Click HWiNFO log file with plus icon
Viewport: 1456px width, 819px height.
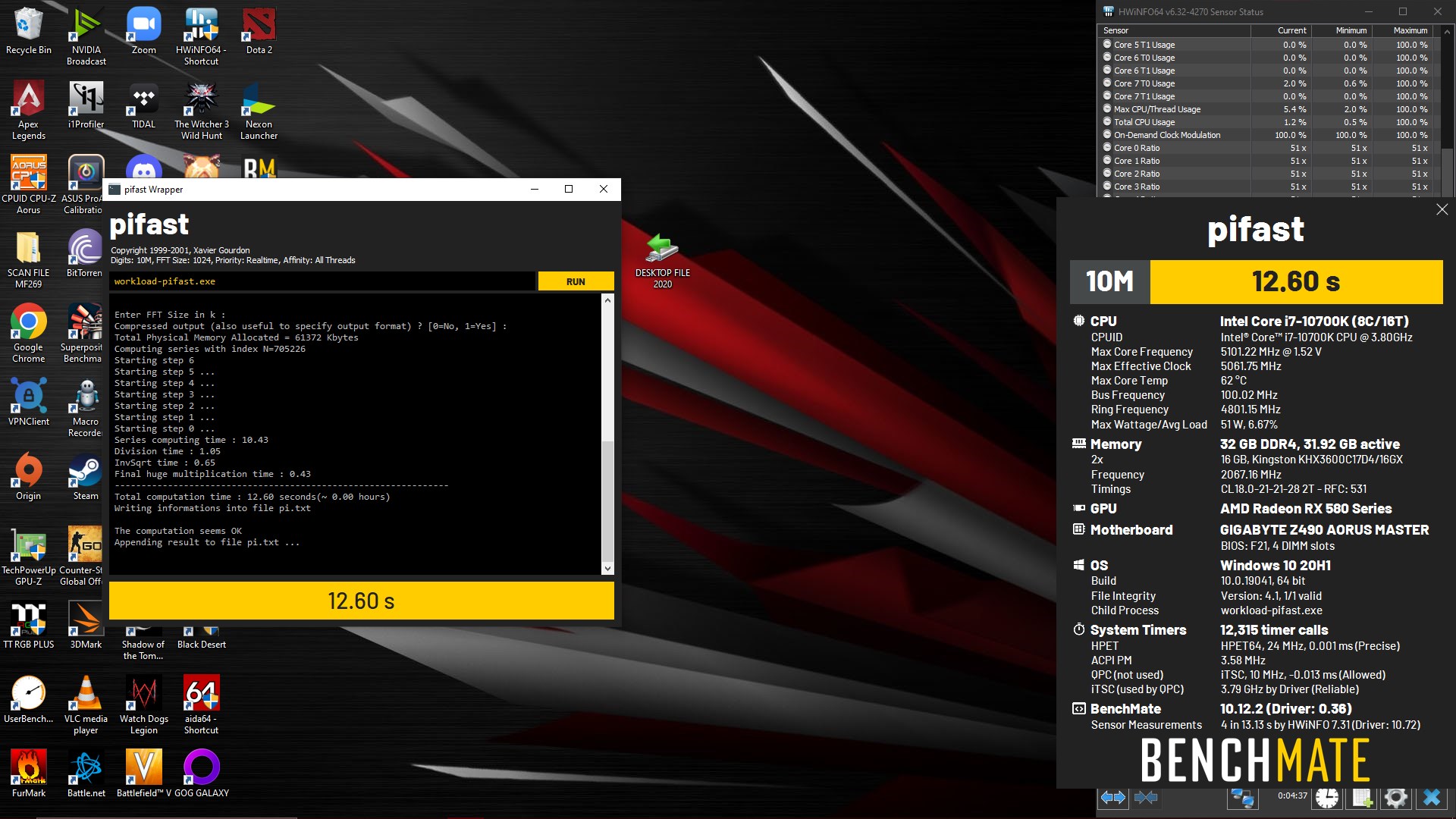(1362, 797)
